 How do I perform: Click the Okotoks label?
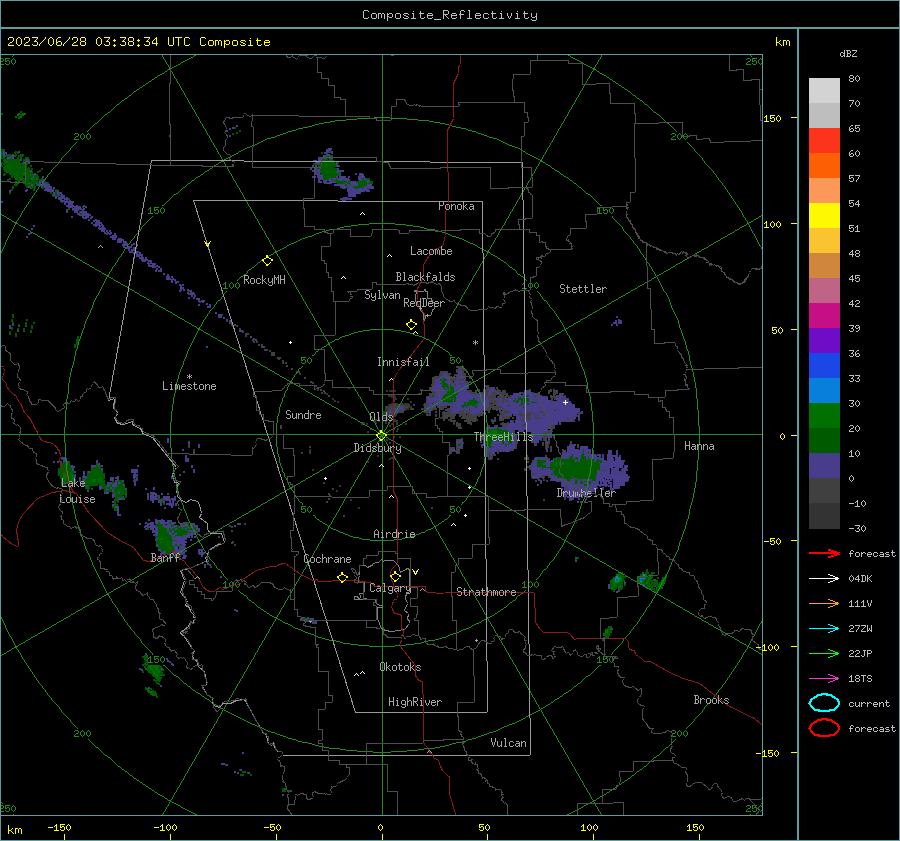[x=400, y=666]
